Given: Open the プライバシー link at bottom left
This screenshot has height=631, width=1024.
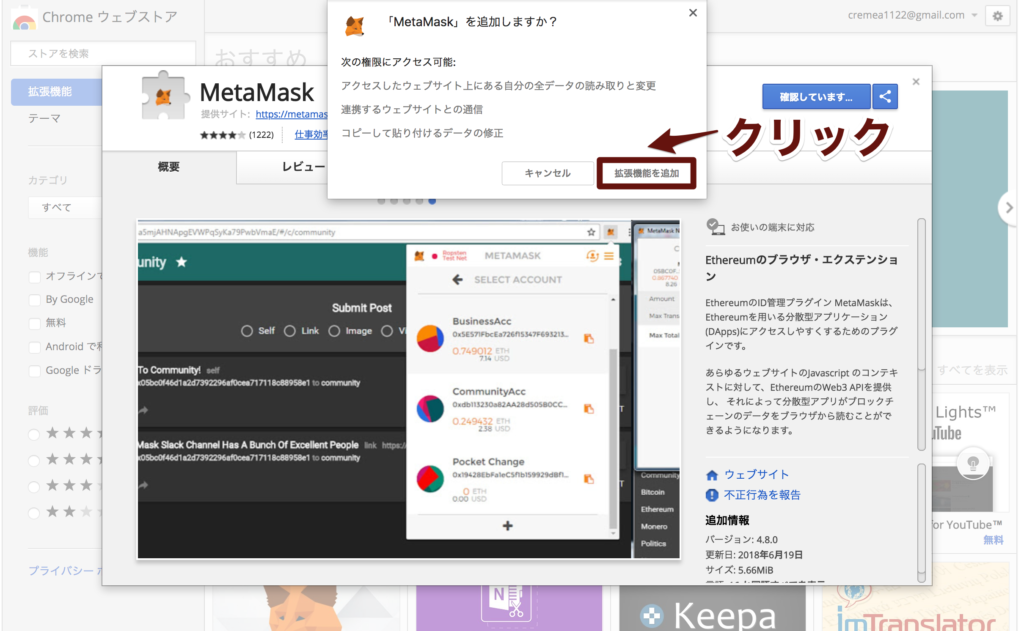Looking at the screenshot, I should click(x=65, y=571).
